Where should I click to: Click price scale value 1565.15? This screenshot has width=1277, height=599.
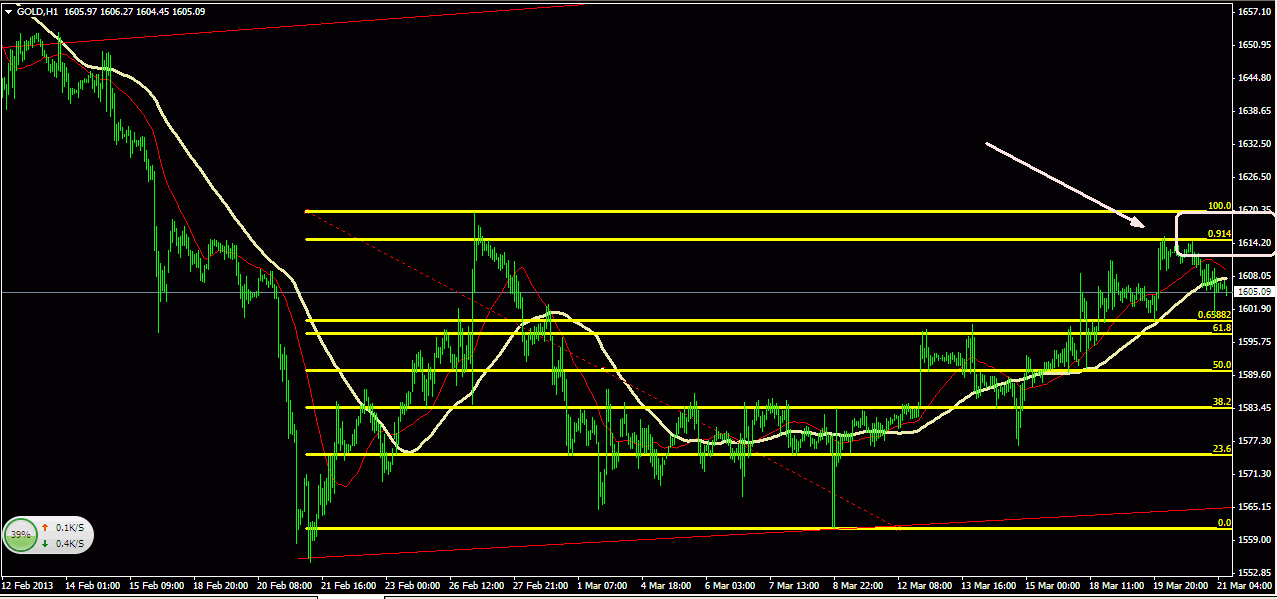pos(1254,507)
